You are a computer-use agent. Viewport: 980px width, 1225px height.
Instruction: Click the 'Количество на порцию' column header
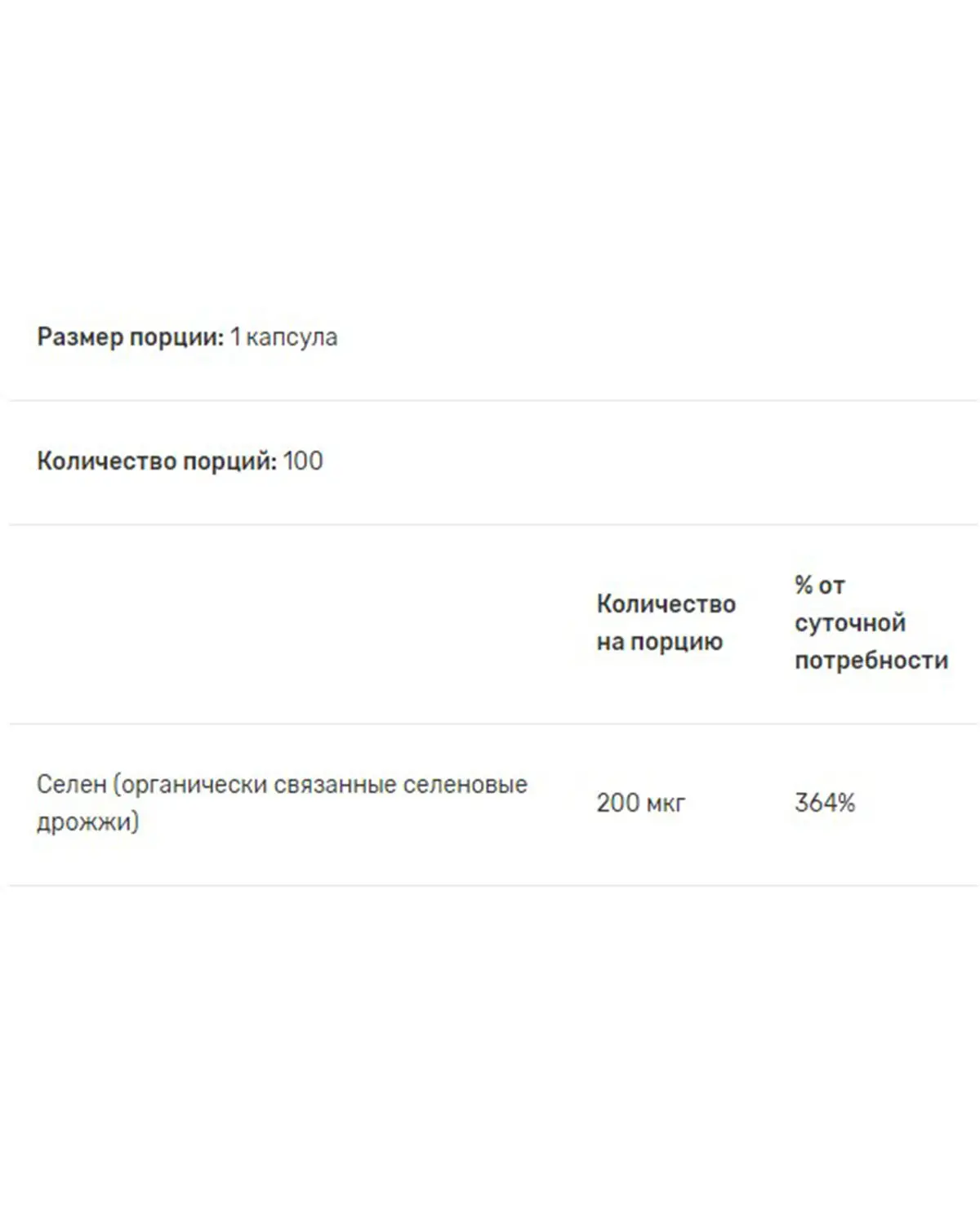tap(666, 622)
